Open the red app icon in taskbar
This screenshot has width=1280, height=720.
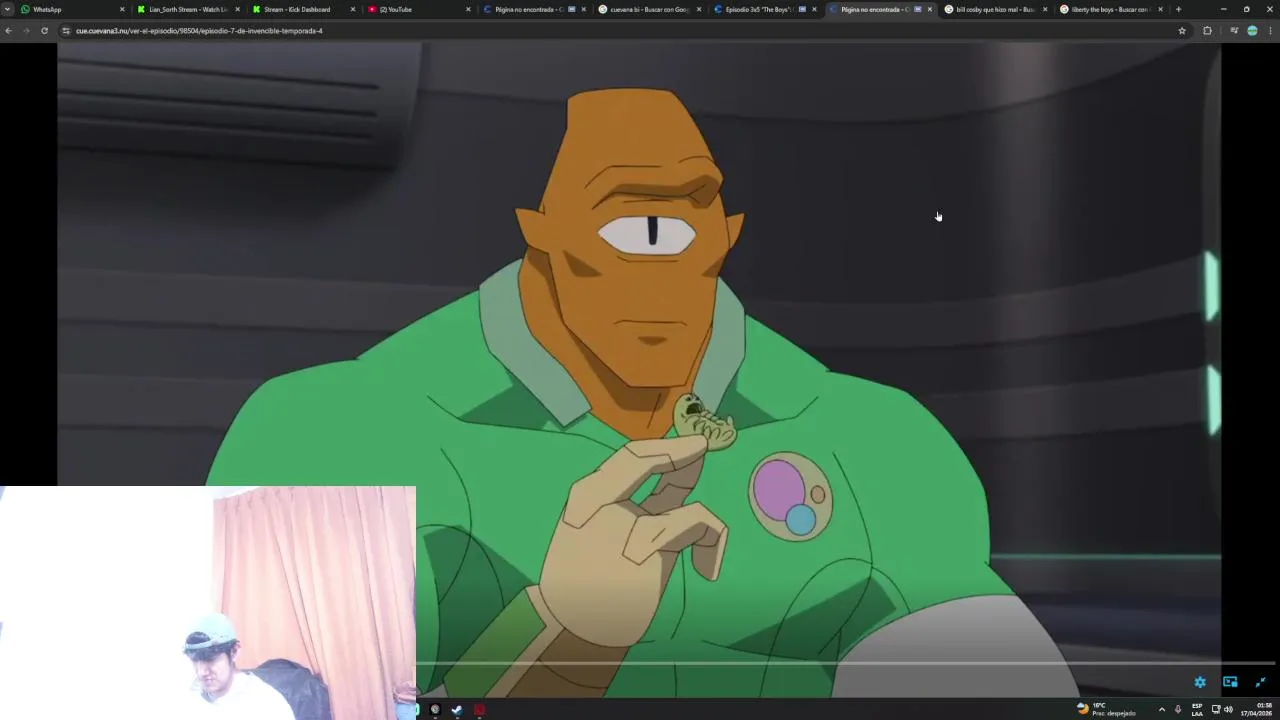pyautogui.click(x=479, y=710)
